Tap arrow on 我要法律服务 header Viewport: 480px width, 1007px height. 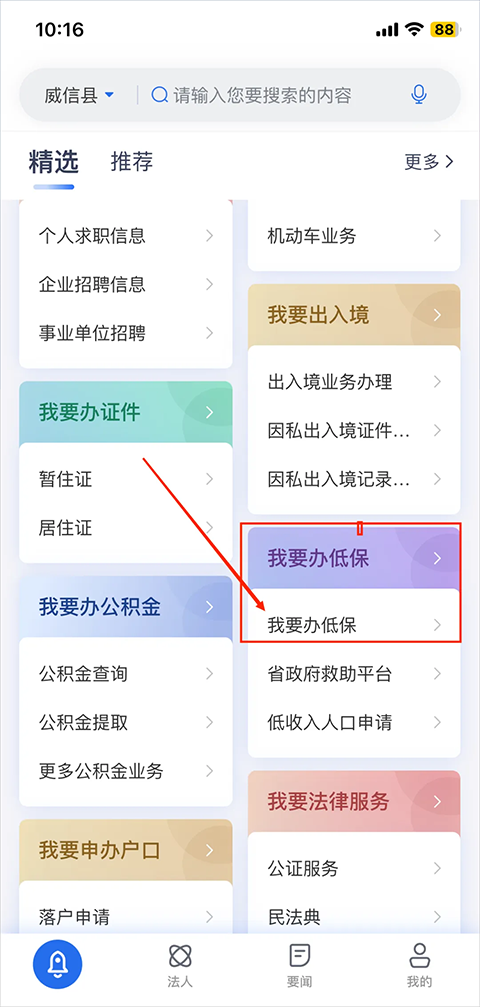(438, 801)
